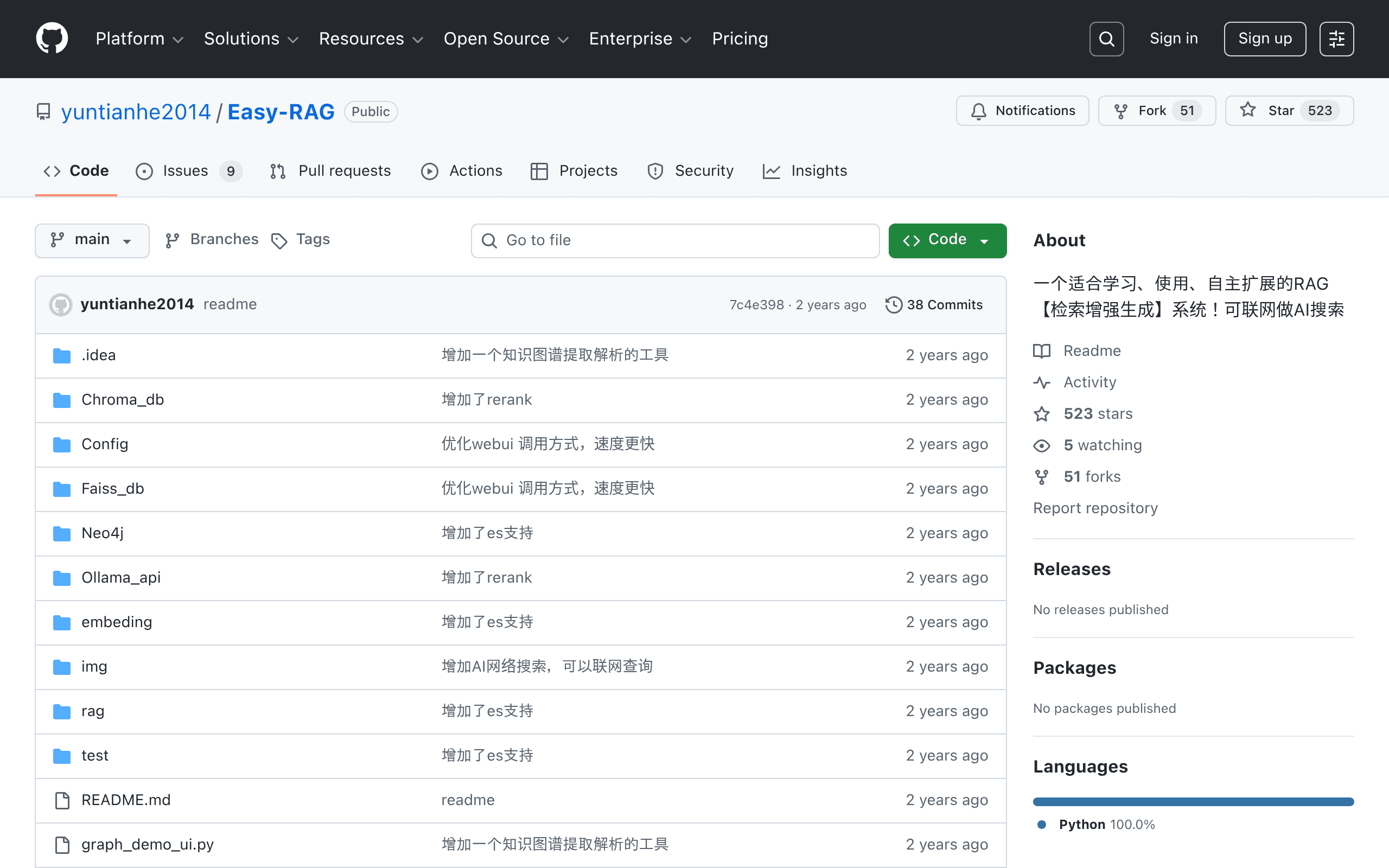Image resolution: width=1389 pixels, height=868 pixels.
Task: Click the GitHub Octocat logo
Action: [52, 39]
